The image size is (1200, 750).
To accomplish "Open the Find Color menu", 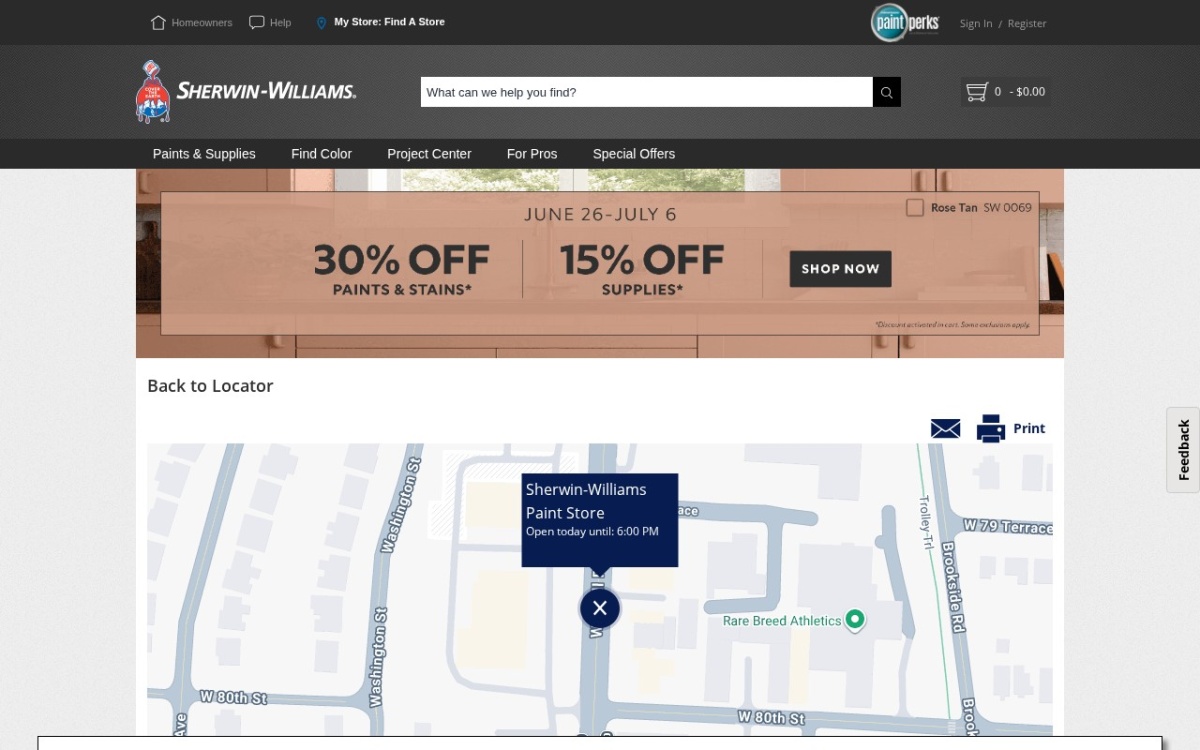I will click(x=321, y=154).
